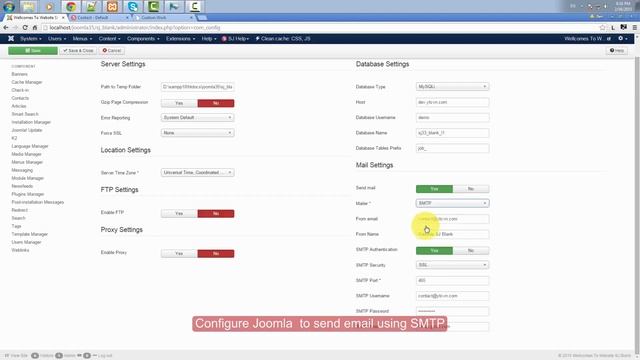Open the file explorer taskbar icon
Screen dimensions: 640x360
tap(29, 7)
